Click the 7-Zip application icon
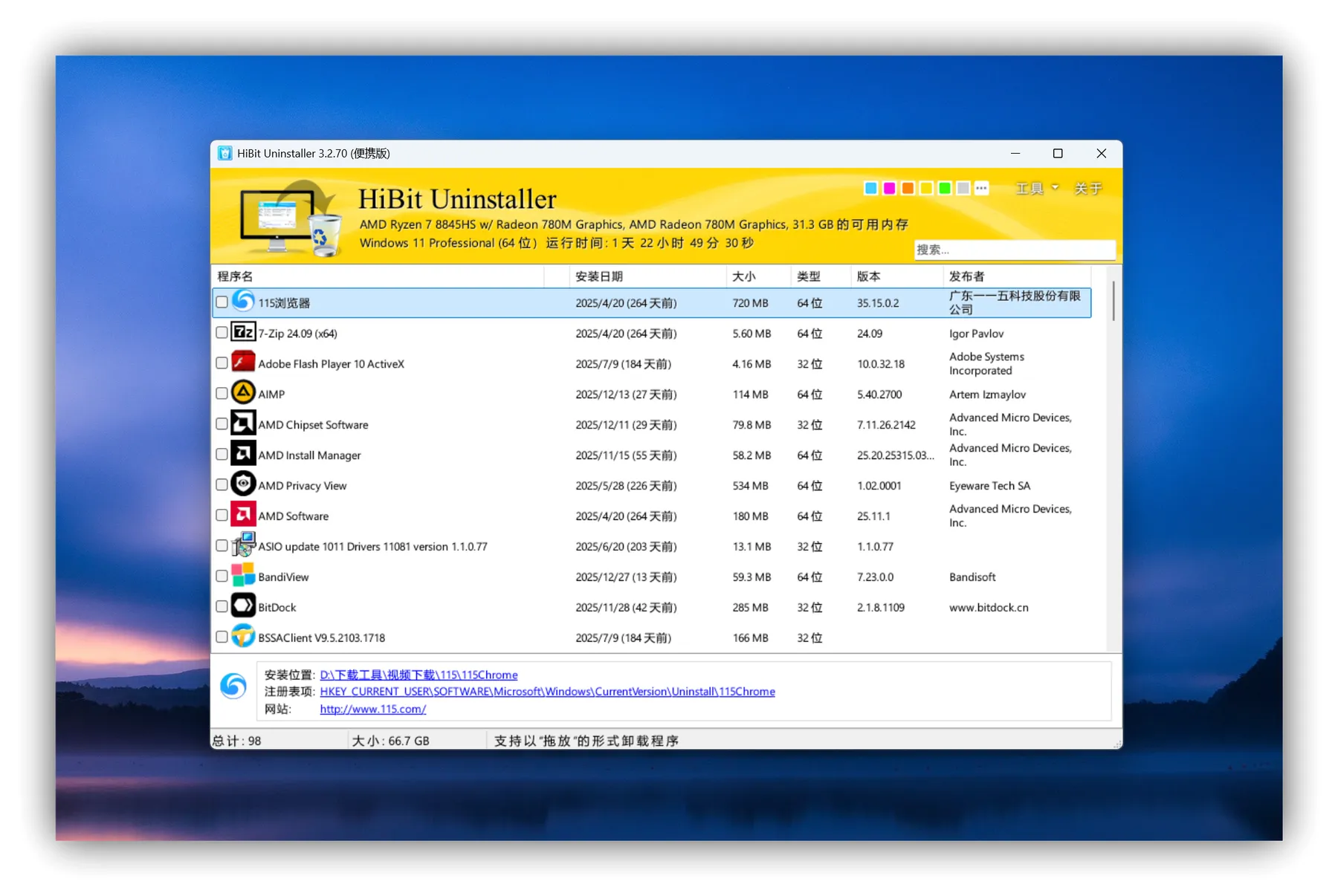 click(x=243, y=332)
